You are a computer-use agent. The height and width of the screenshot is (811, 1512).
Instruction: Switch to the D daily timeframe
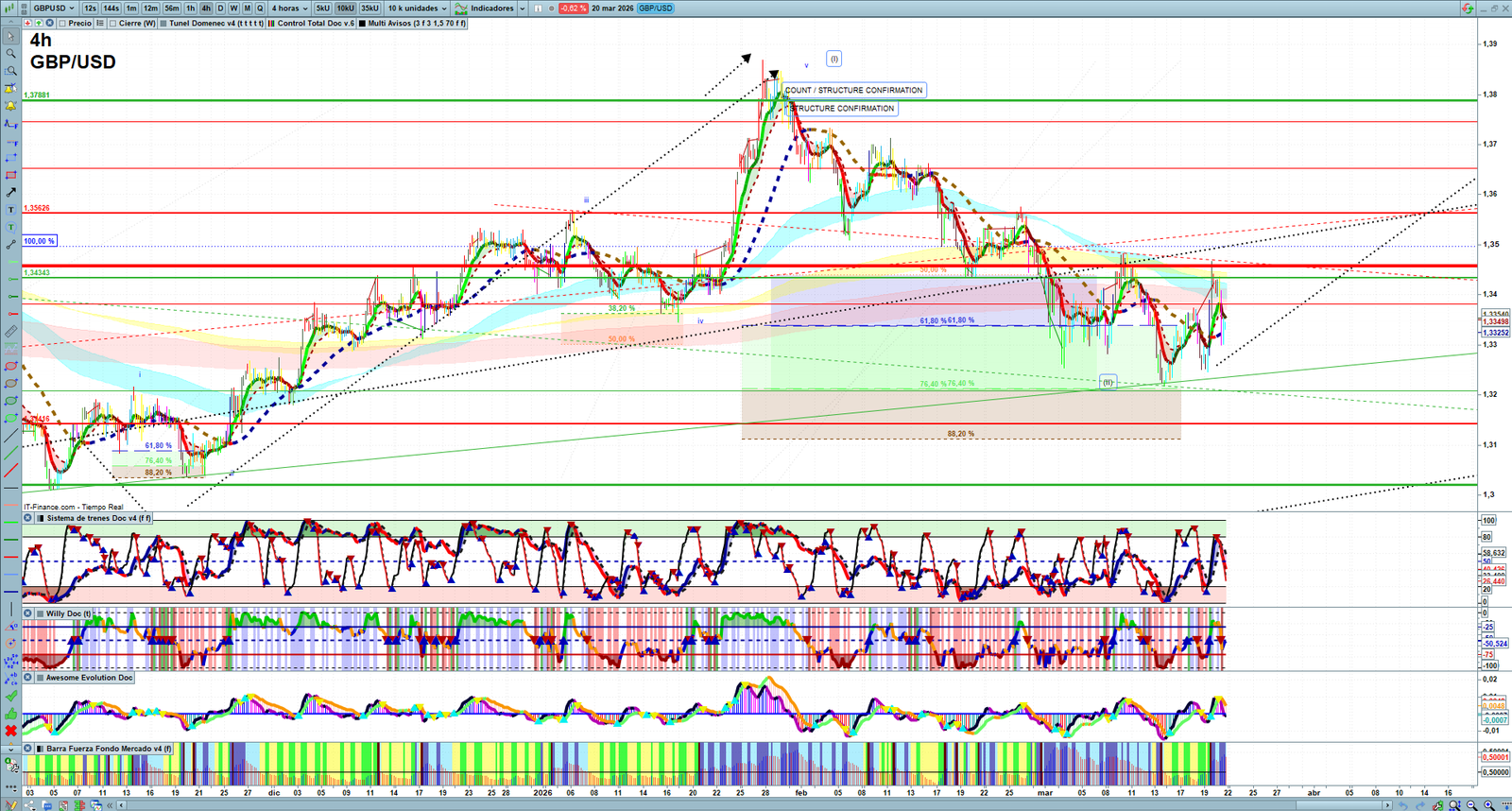(x=220, y=9)
